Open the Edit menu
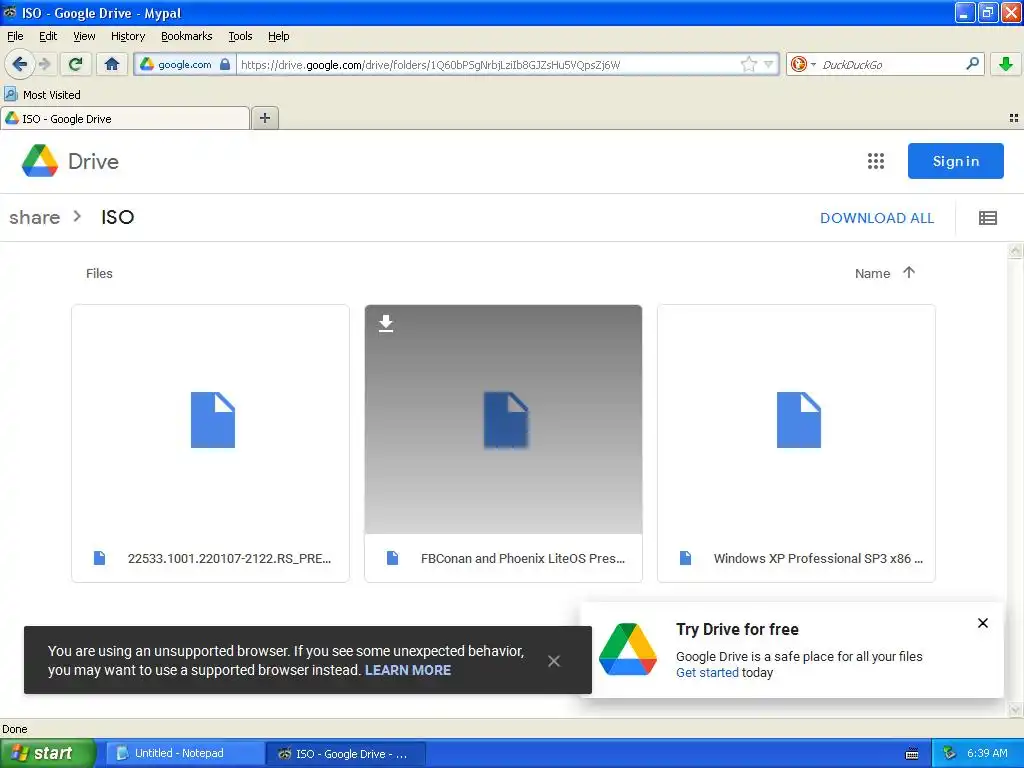 [48, 36]
